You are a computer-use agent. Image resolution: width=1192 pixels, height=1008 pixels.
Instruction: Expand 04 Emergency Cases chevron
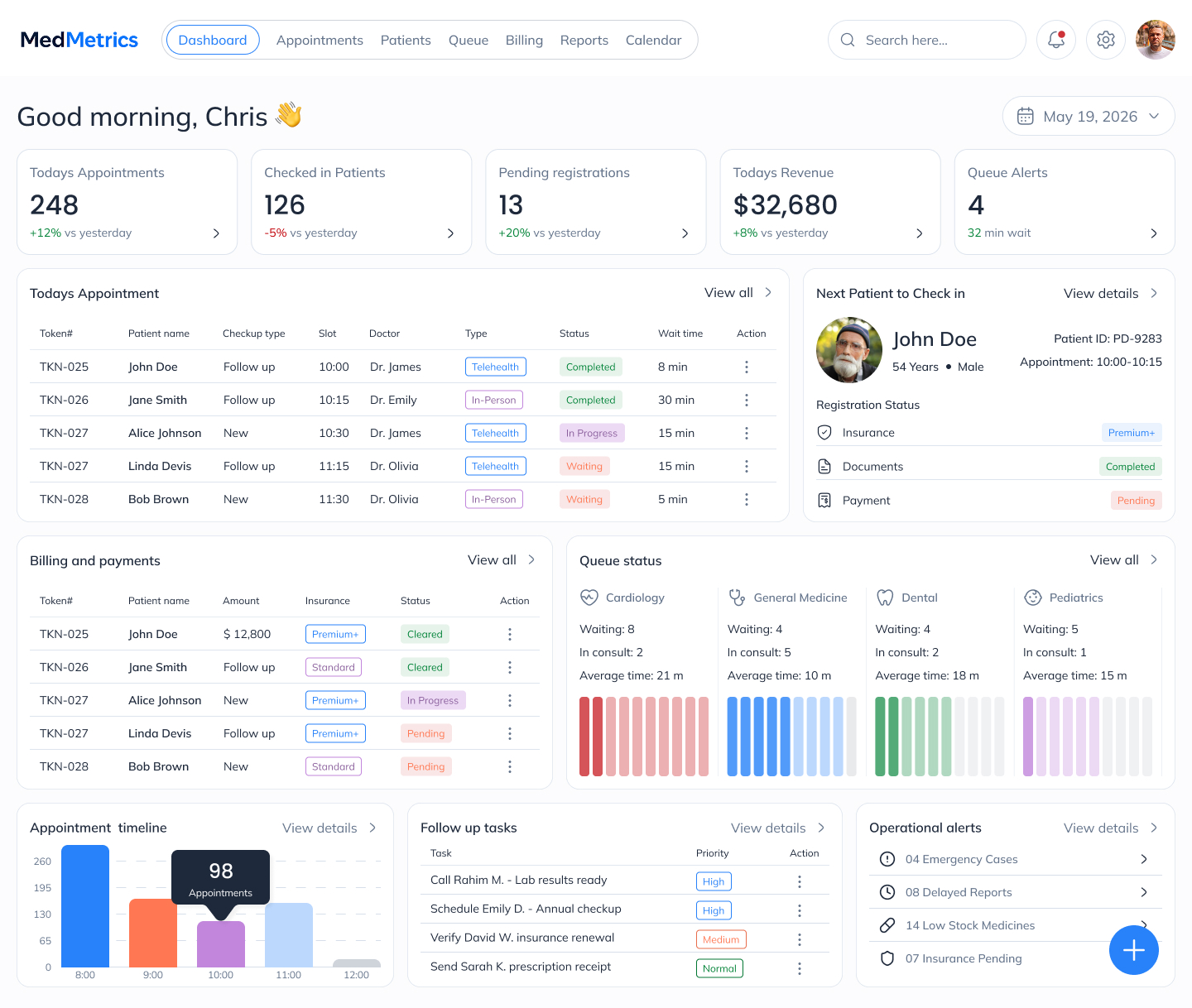[1144, 859]
